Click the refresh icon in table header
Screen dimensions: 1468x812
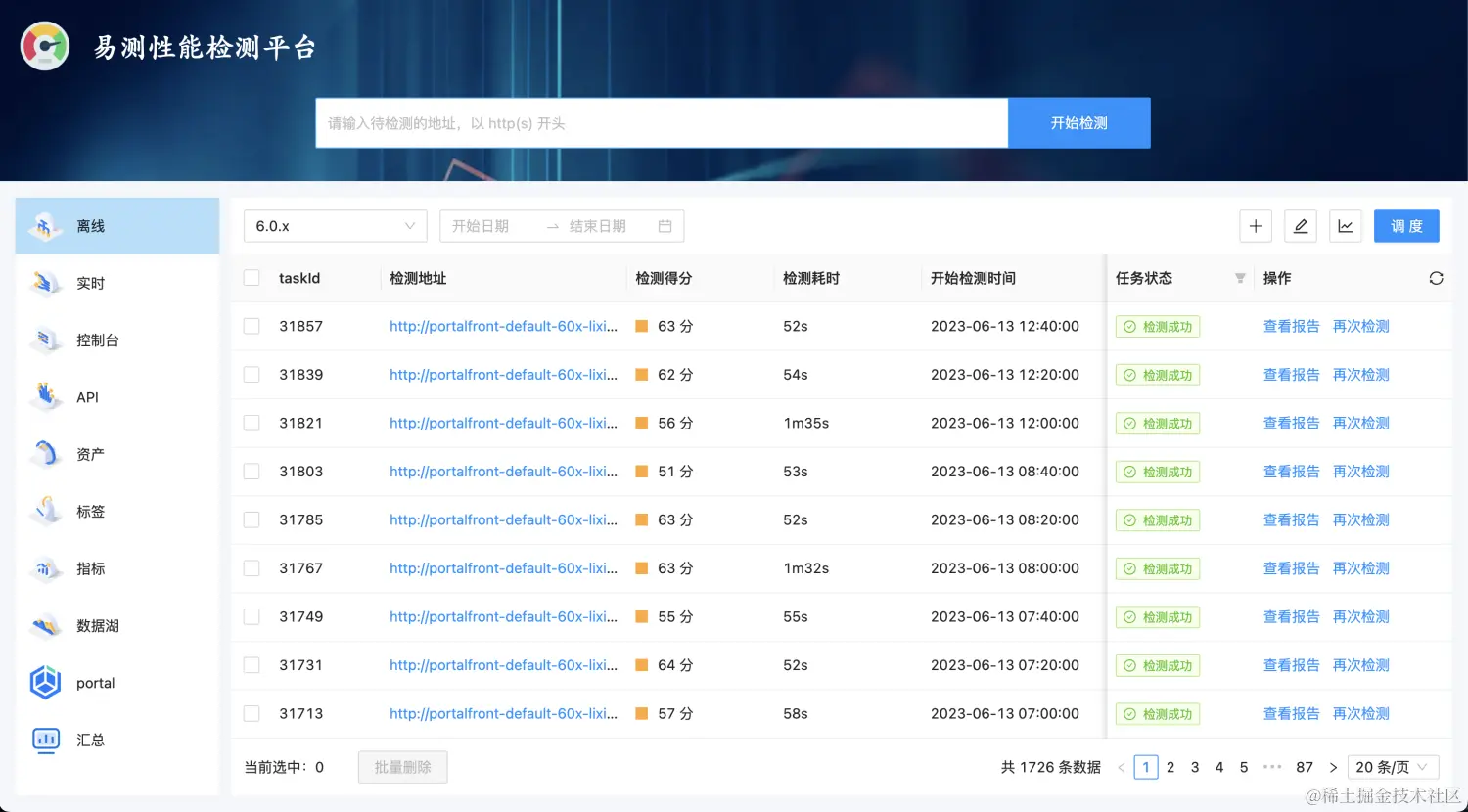pyautogui.click(x=1436, y=278)
